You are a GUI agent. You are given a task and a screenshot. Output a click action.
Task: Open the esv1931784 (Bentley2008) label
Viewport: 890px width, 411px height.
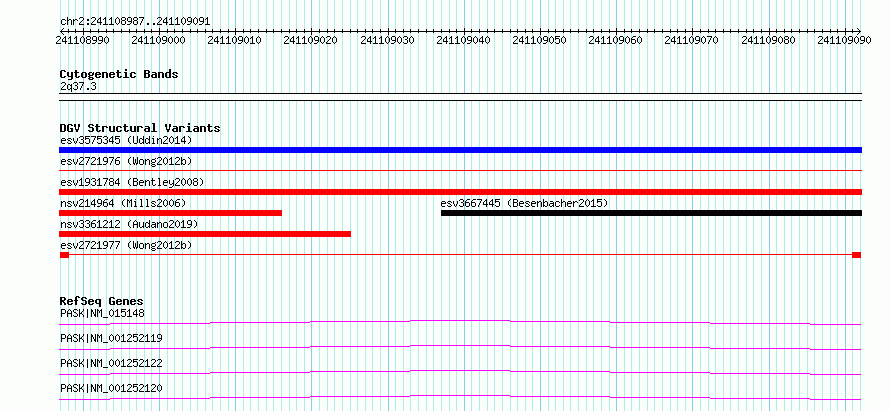point(132,182)
